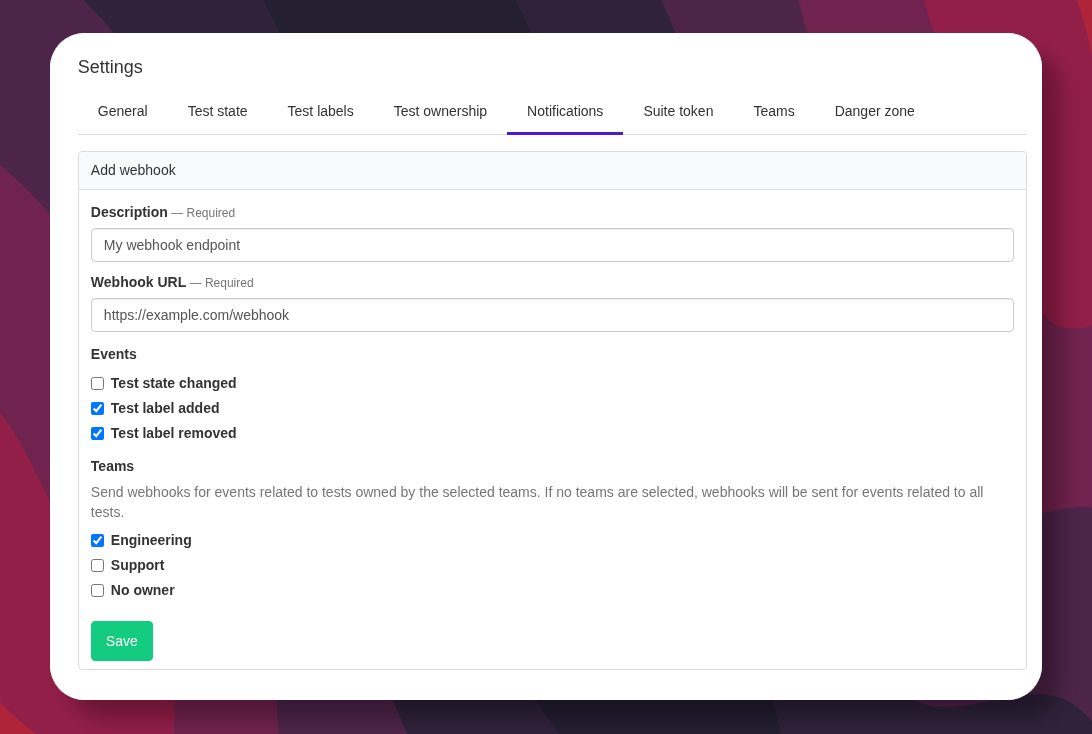
Task: Open the Test state tab
Action: [x=217, y=111]
